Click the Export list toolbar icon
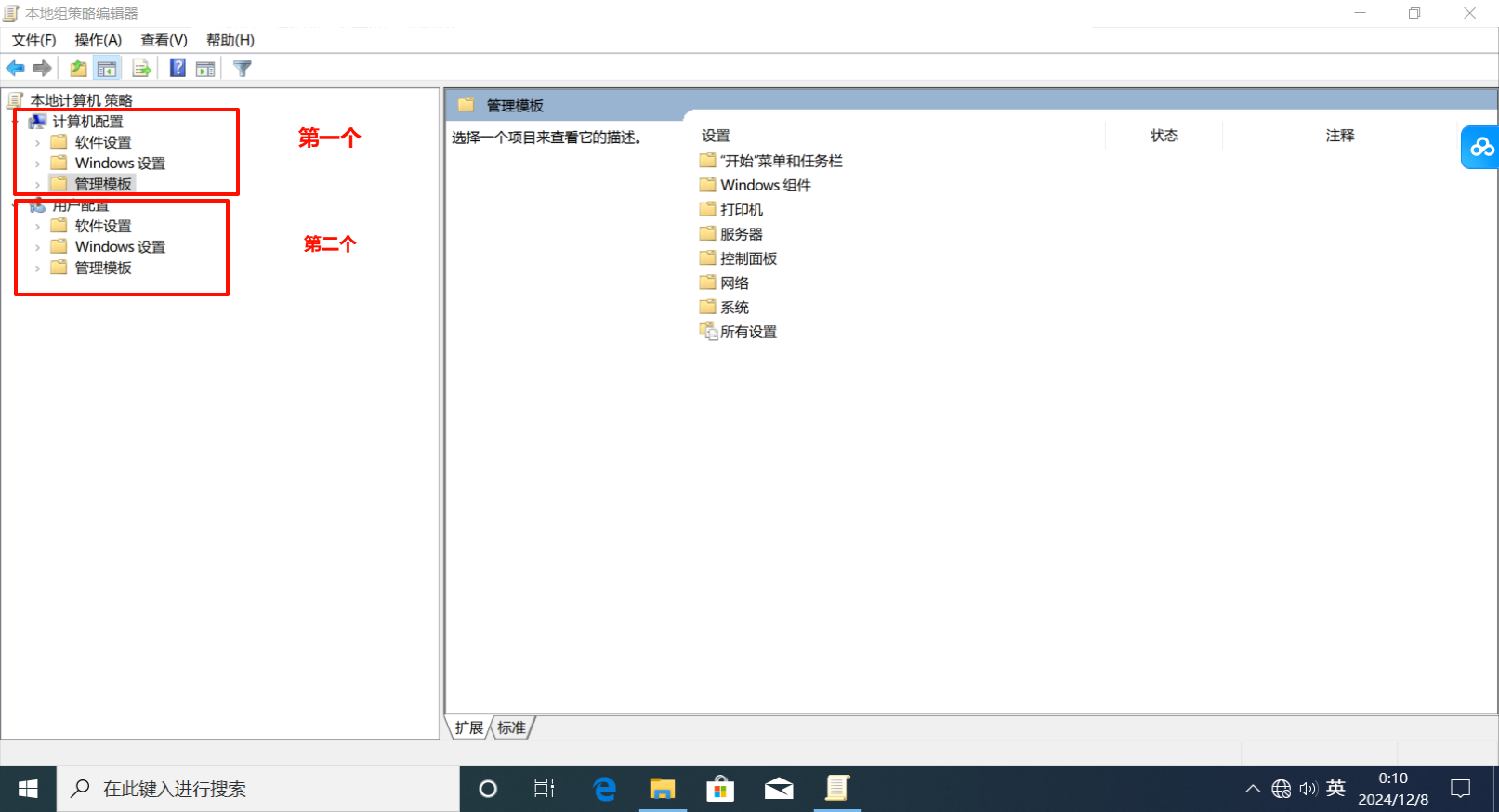Screen dimensions: 1499x812 pos(141,68)
